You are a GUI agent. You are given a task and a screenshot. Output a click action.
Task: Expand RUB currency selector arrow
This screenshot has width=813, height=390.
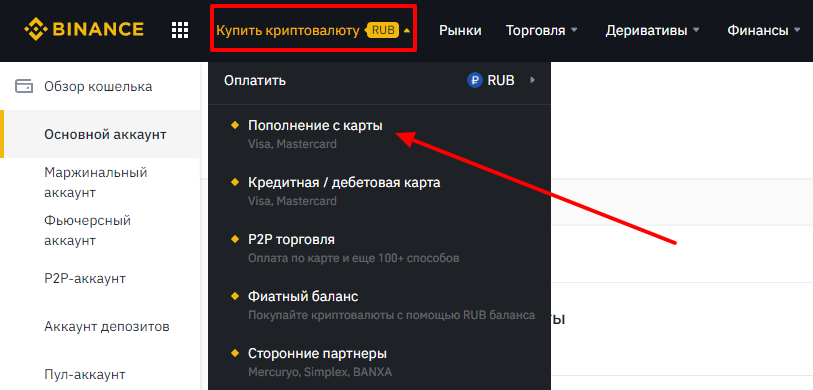[532, 80]
